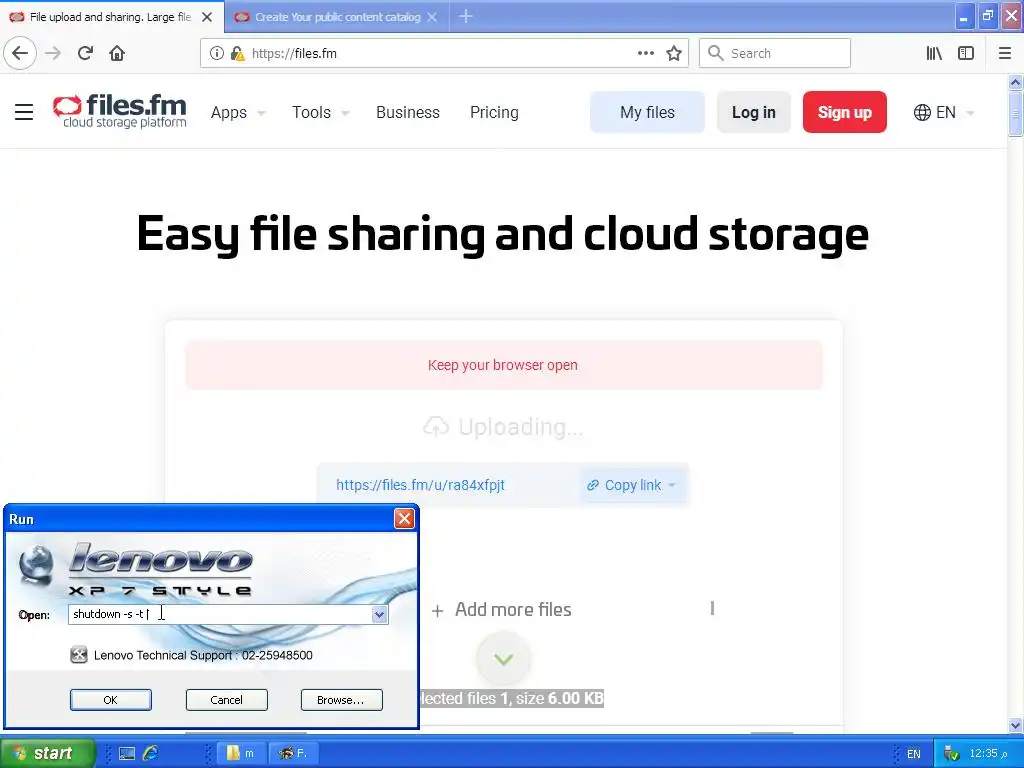
Task: Bookmark this page with the star icon
Action: [674, 54]
